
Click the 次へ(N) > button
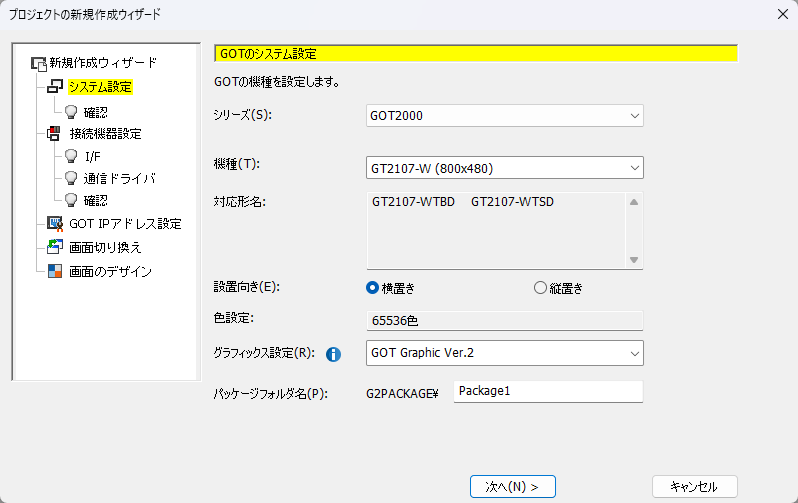coord(512,486)
